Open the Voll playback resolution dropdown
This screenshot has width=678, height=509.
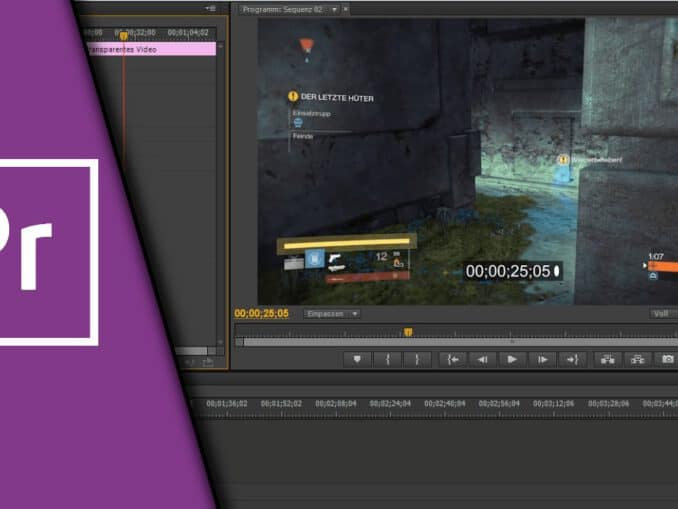coord(663,313)
